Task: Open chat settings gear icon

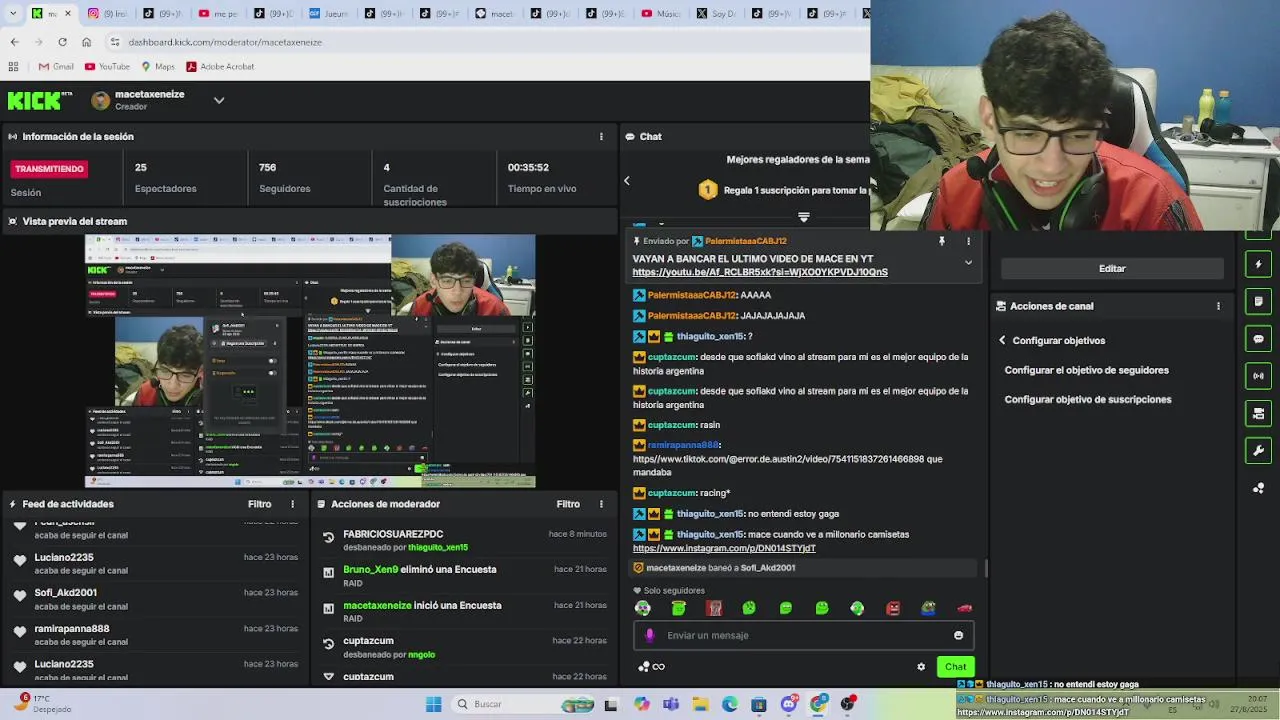Action: [921, 667]
